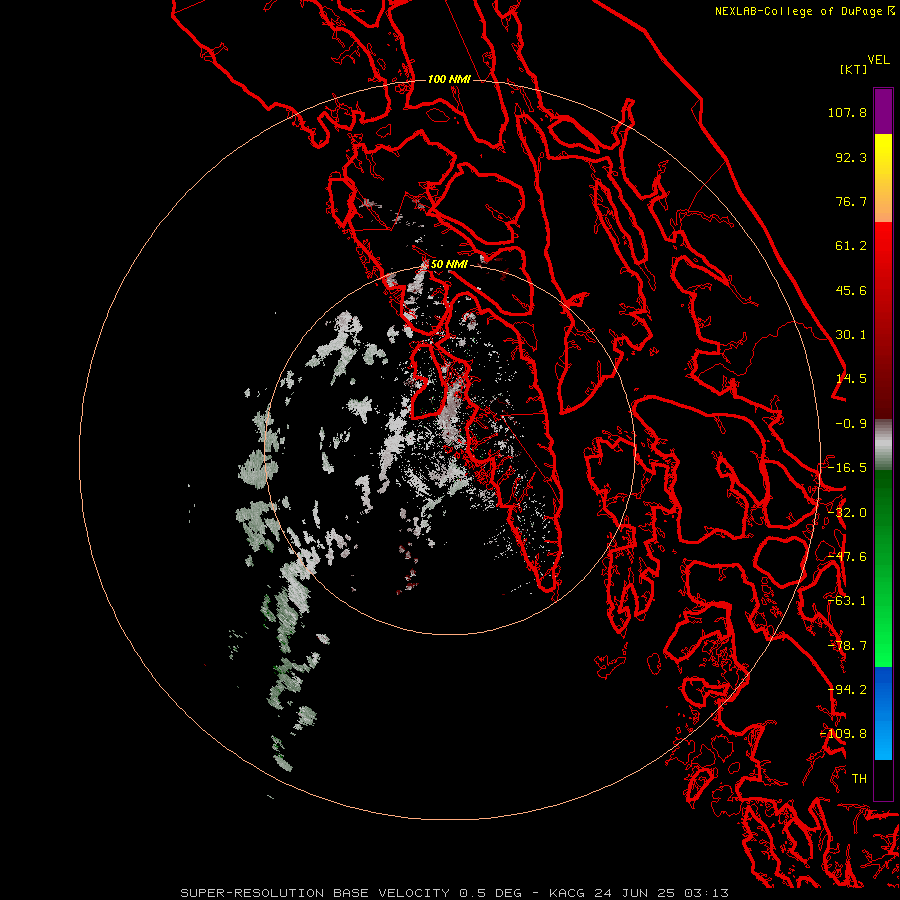Click the NEXLAB-College of DuPage label
900x900 pixels.
pyautogui.click(x=798, y=11)
